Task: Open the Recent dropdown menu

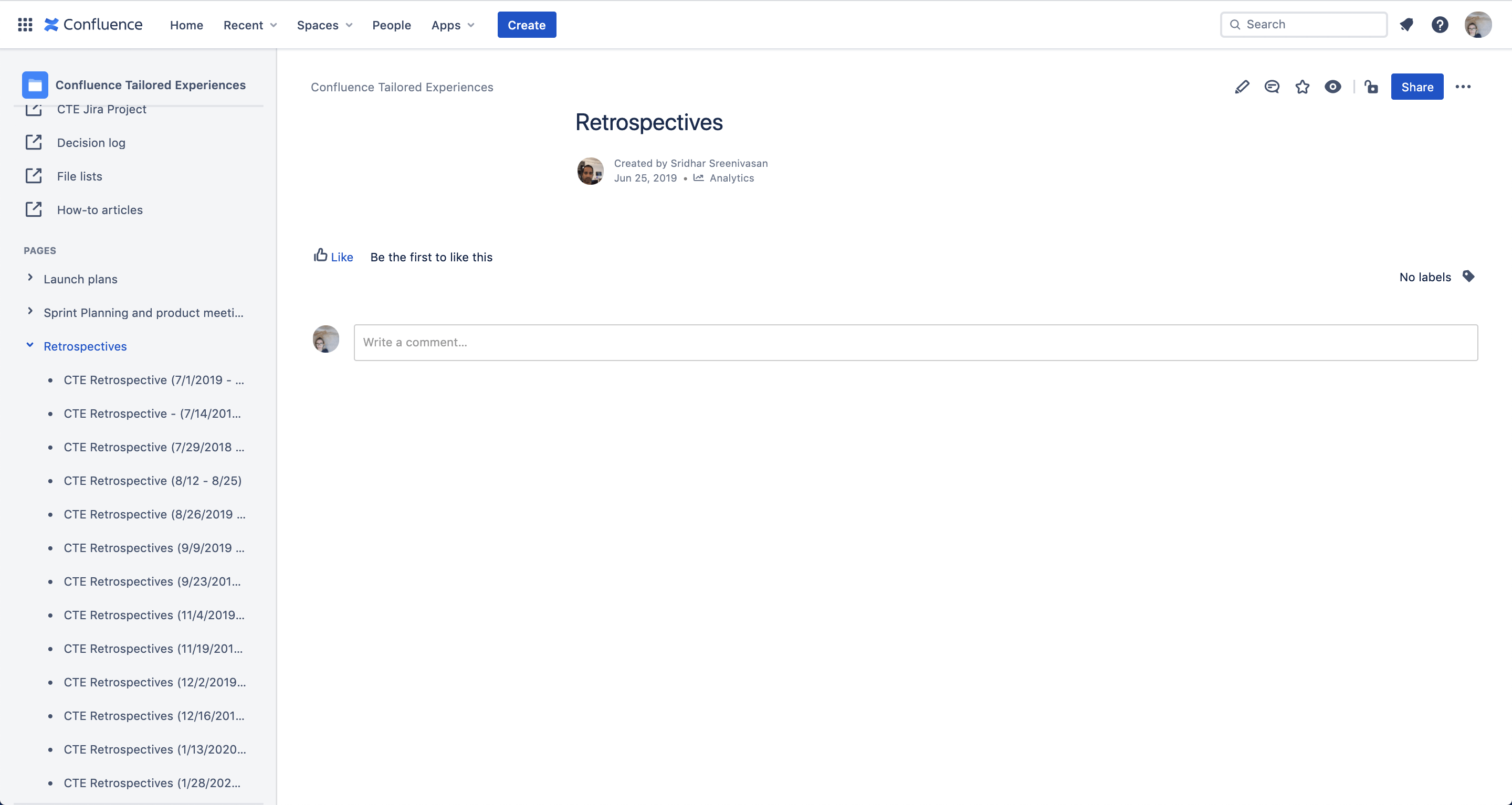Action: [x=248, y=24]
